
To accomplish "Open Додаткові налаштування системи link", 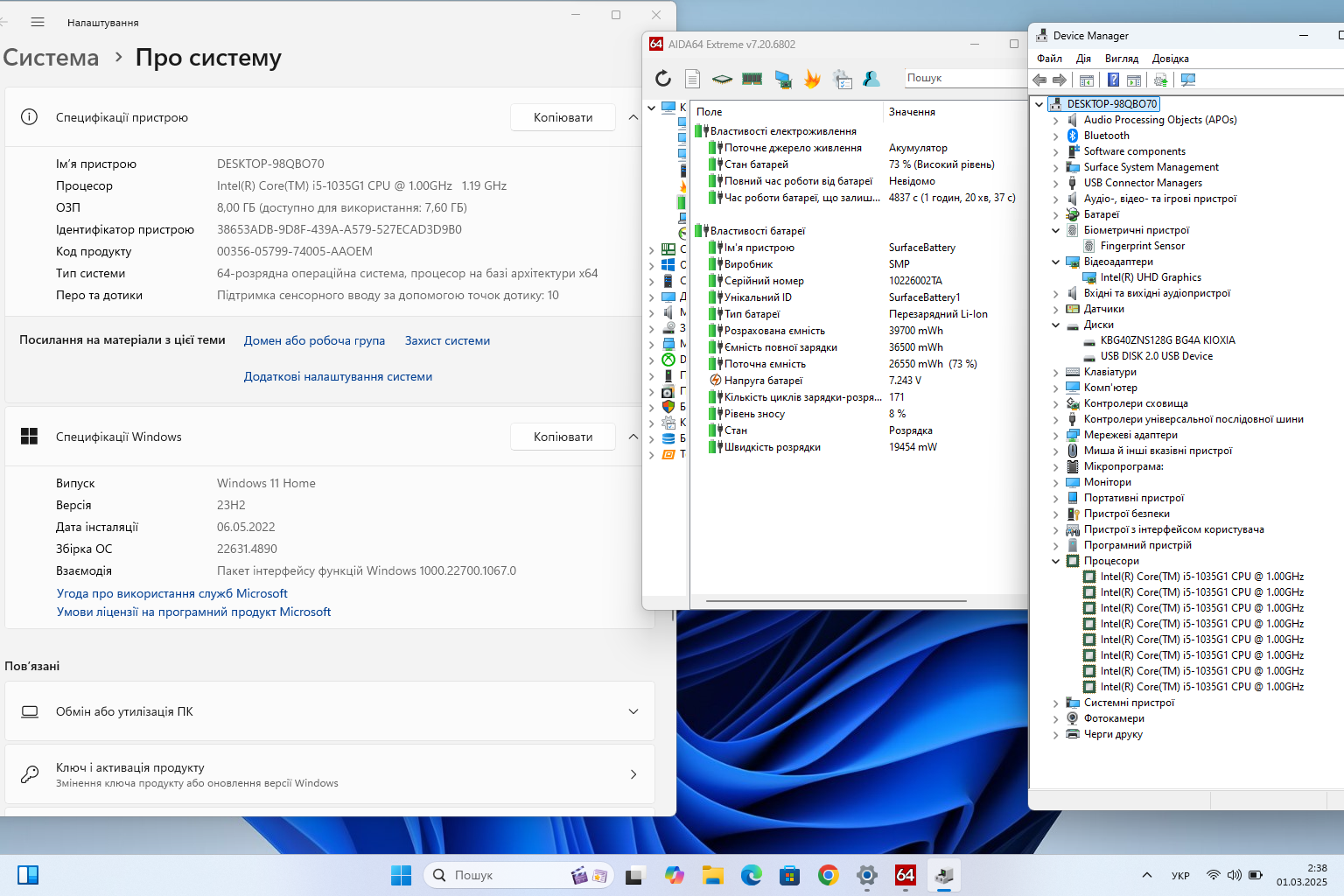I will pyautogui.click(x=338, y=376).
